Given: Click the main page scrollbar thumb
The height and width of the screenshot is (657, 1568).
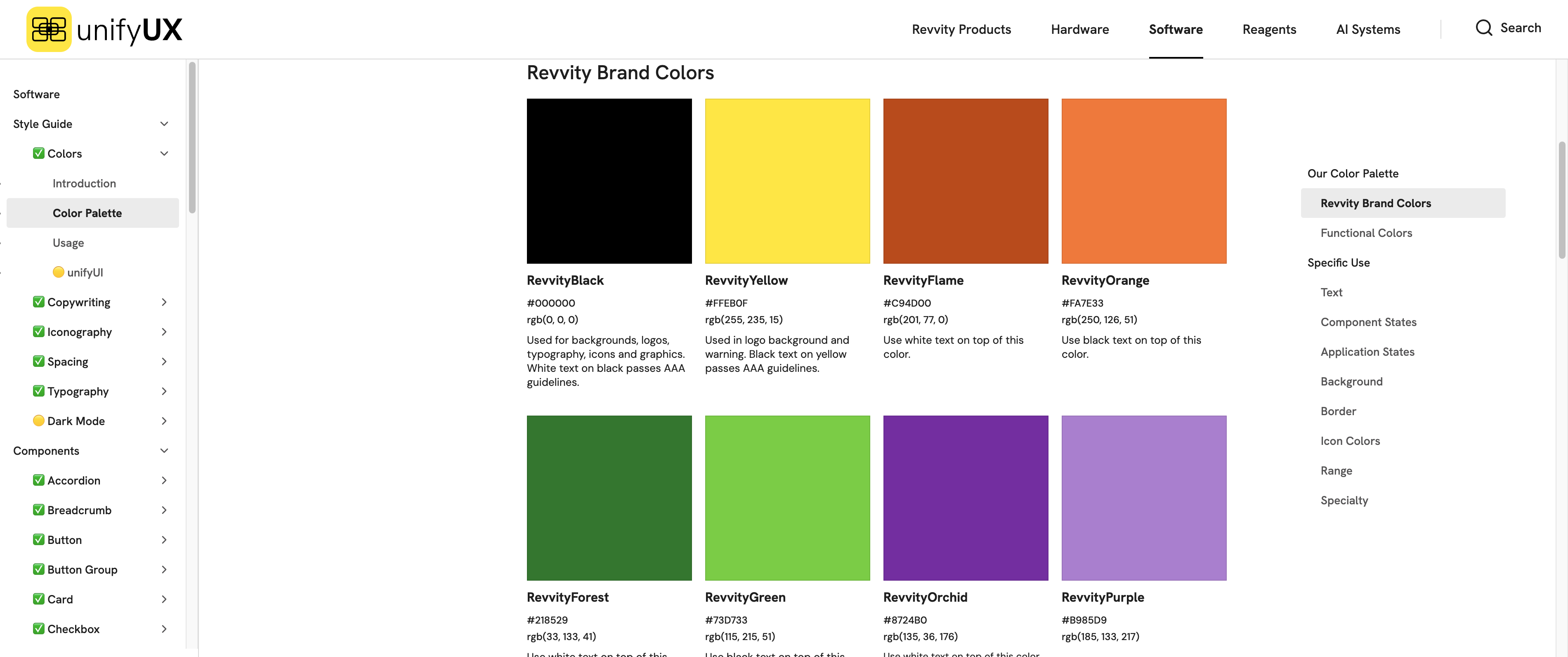Looking at the screenshot, I should pyautogui.click(x=1562, y=200).
